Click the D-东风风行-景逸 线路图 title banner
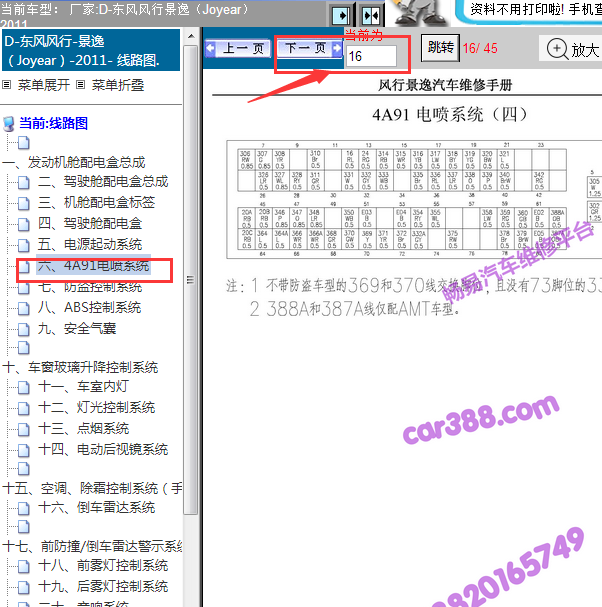This screenshot has width=602, height=607. coord(91,50)
